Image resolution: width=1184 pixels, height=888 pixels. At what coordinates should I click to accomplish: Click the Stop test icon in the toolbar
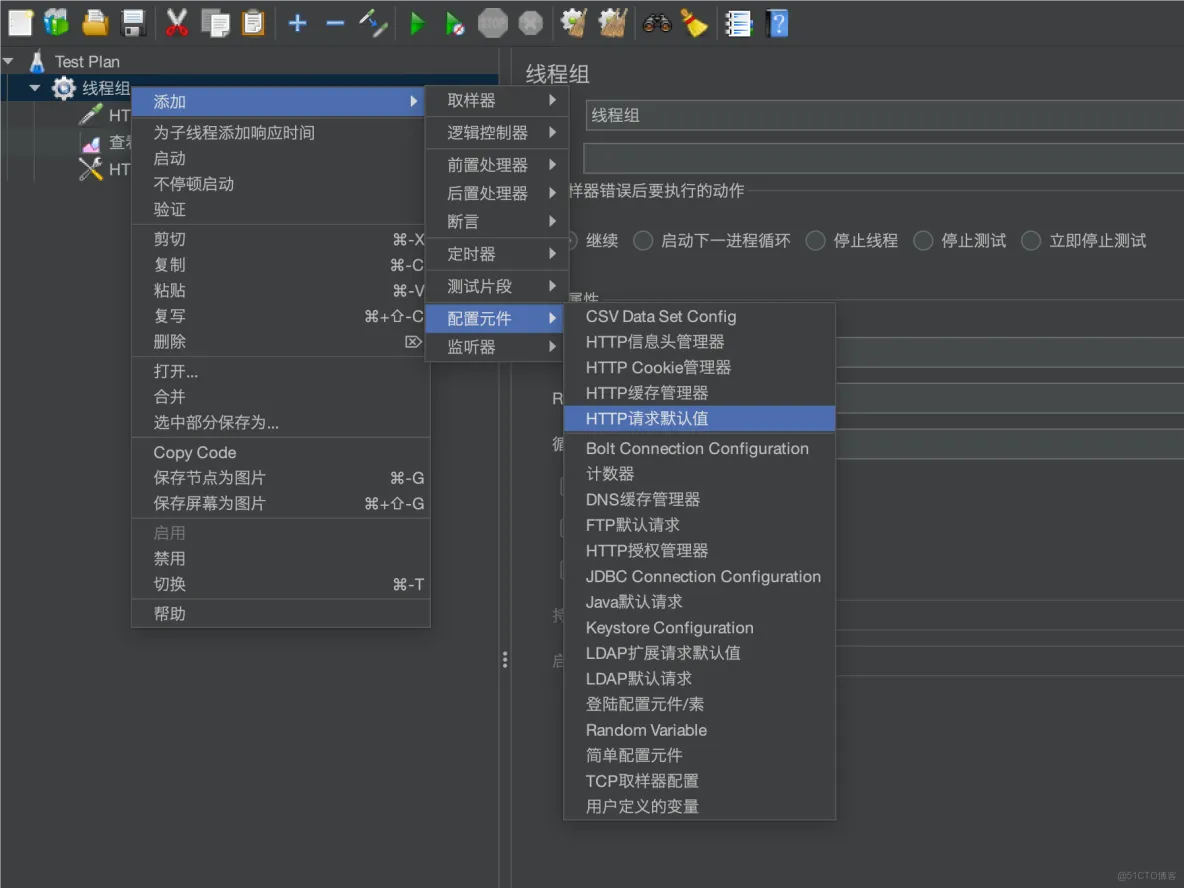[493, 22]
